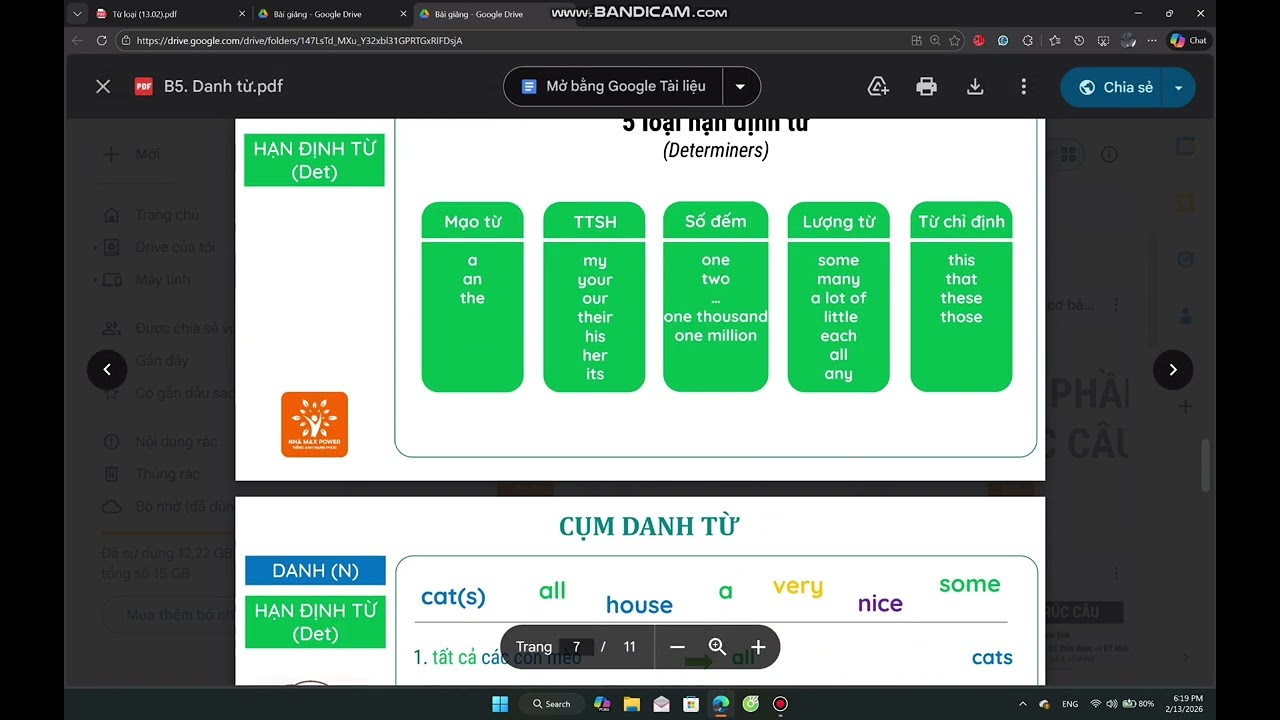Open the browser profile avatar

[x=1128, y=41]
